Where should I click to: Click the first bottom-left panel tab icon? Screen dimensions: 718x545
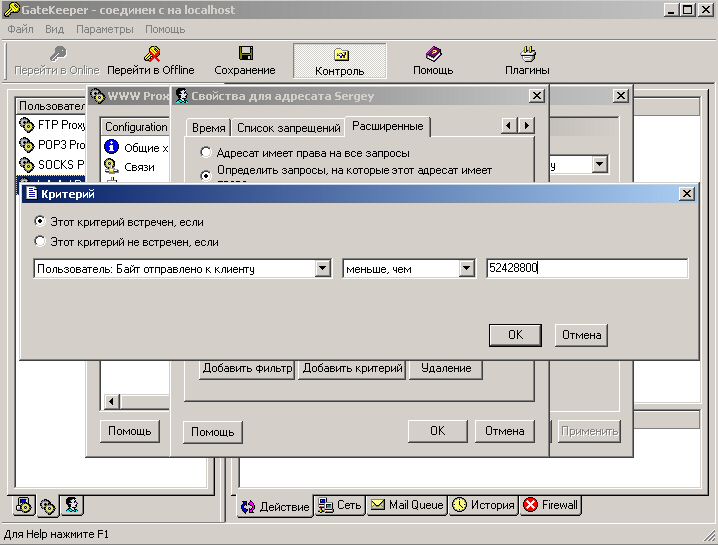pyautogui.click(x=23, y=506)
